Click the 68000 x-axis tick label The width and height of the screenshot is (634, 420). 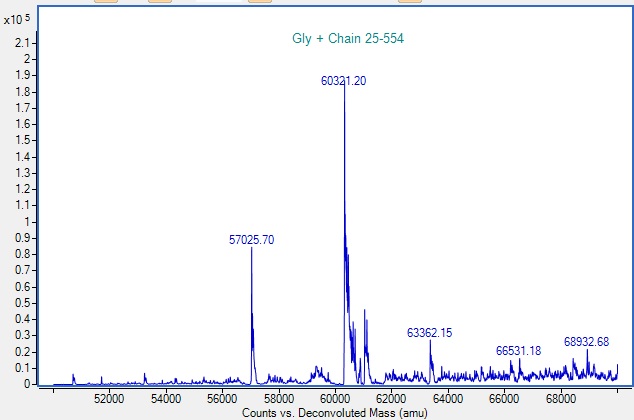tap(560, 399)
